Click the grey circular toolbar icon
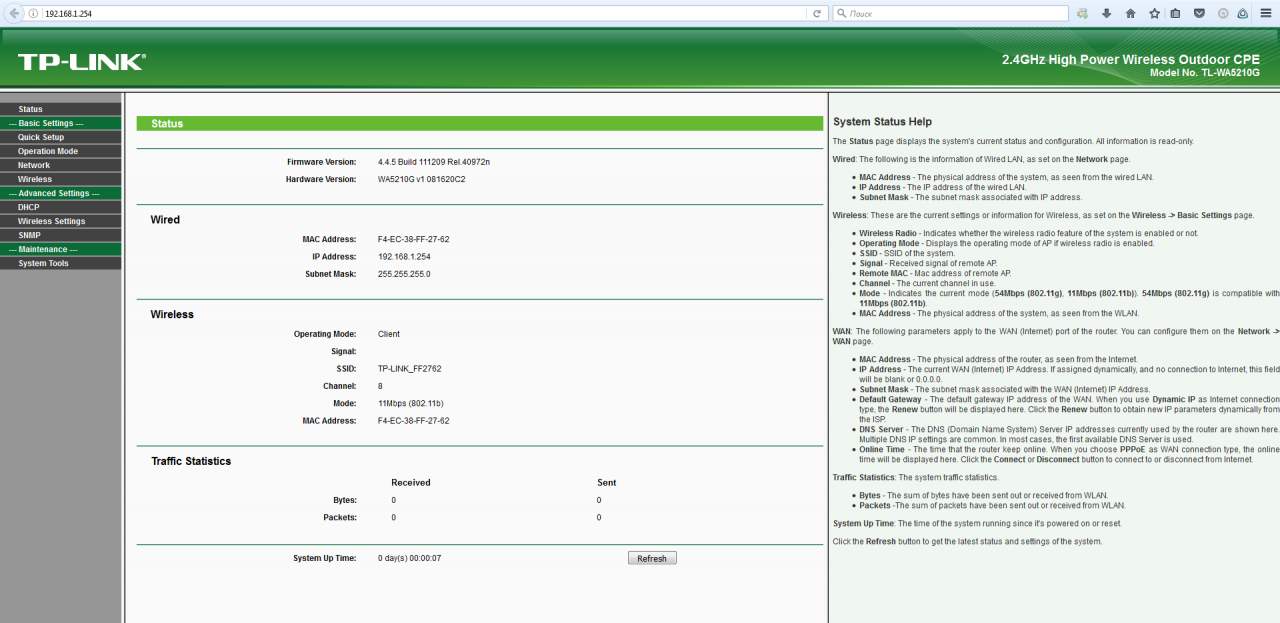This screenshot has width=1280, height=623. coord(1222,13)
